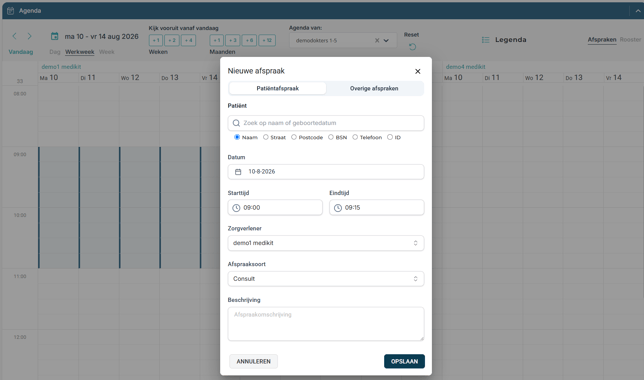Select Di 11 under demo1 medikit
The width and height of the screenshot is (644, 380).
point(88,78)
